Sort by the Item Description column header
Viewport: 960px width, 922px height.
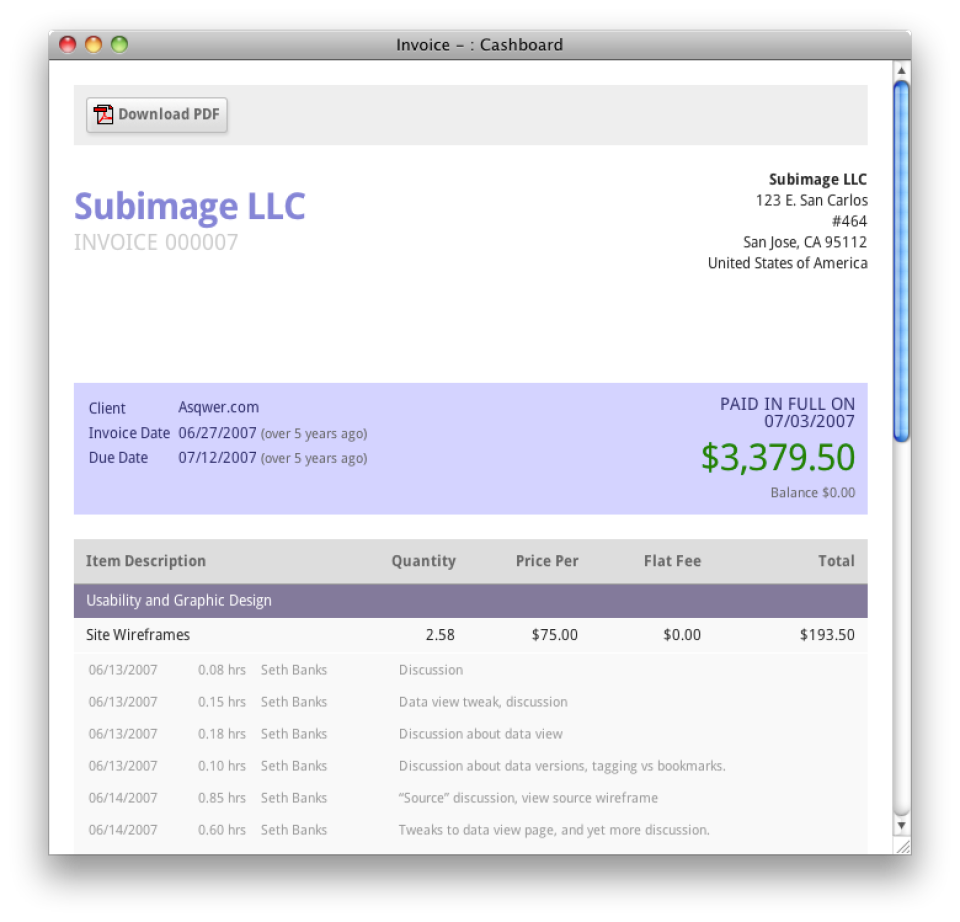[146, 561]
